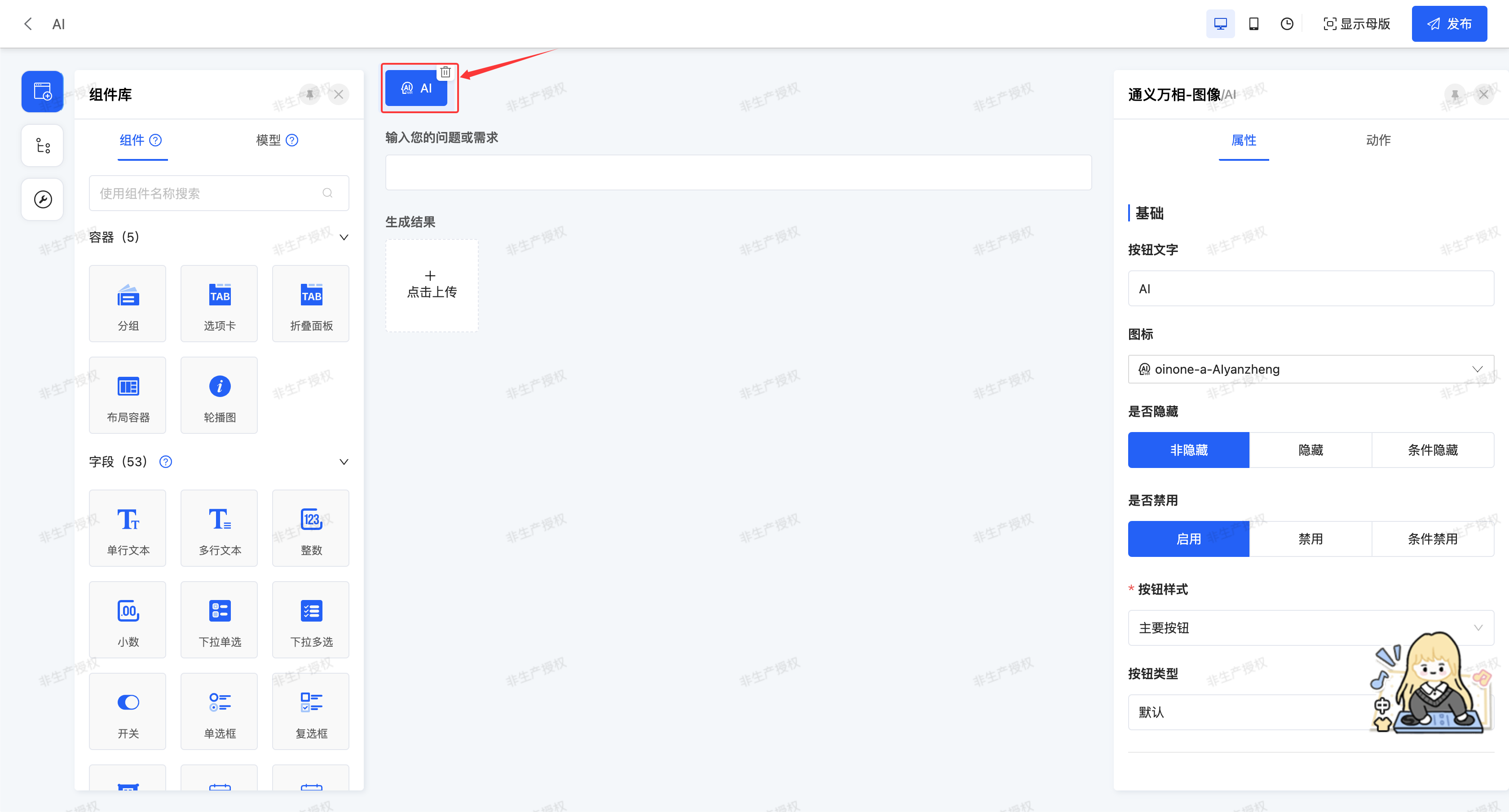The height and width of the screenshot is (812, 1509).
Task: Open the wrench tool sidebar icon
Action: 43,199
